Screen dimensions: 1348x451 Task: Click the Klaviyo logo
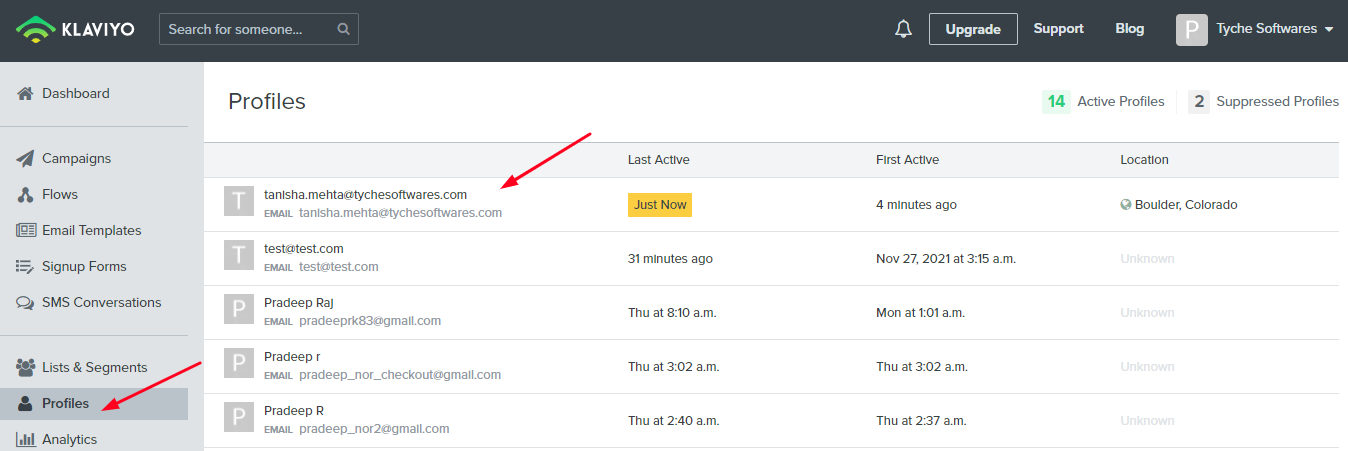75,29
